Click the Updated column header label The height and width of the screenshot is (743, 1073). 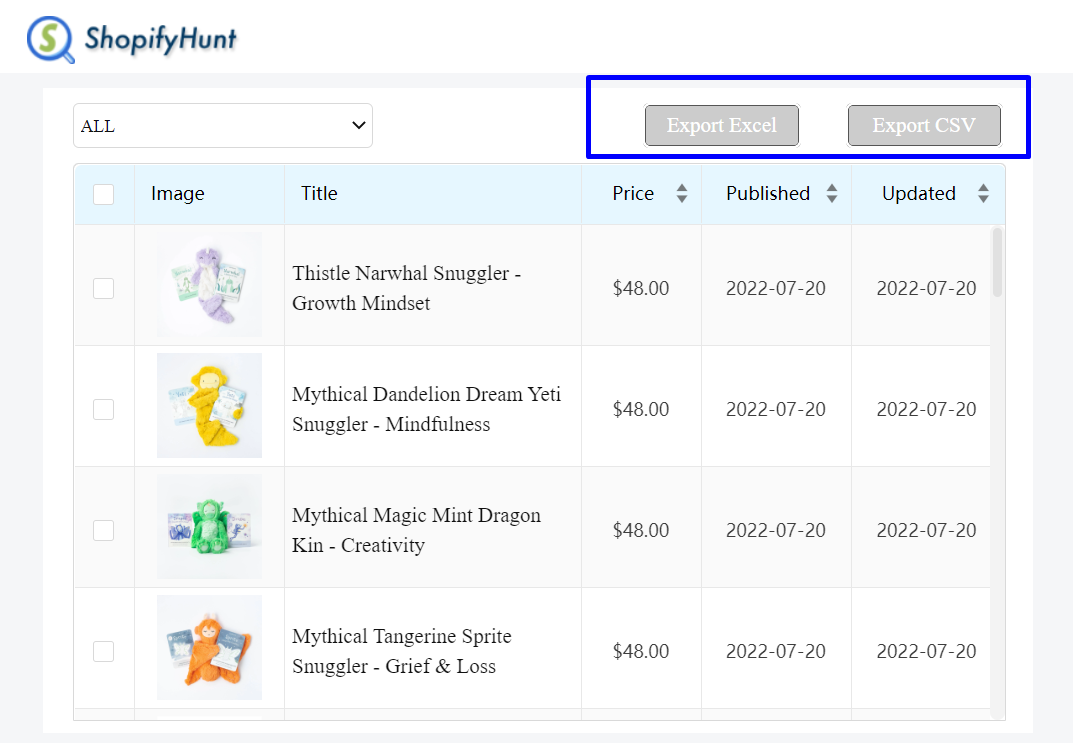coord(919,194)
